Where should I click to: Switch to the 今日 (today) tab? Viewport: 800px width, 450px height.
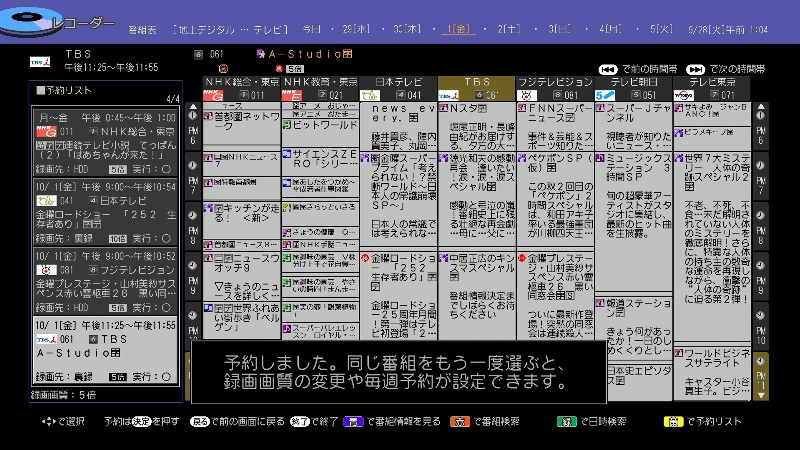[x=311, y=30]
